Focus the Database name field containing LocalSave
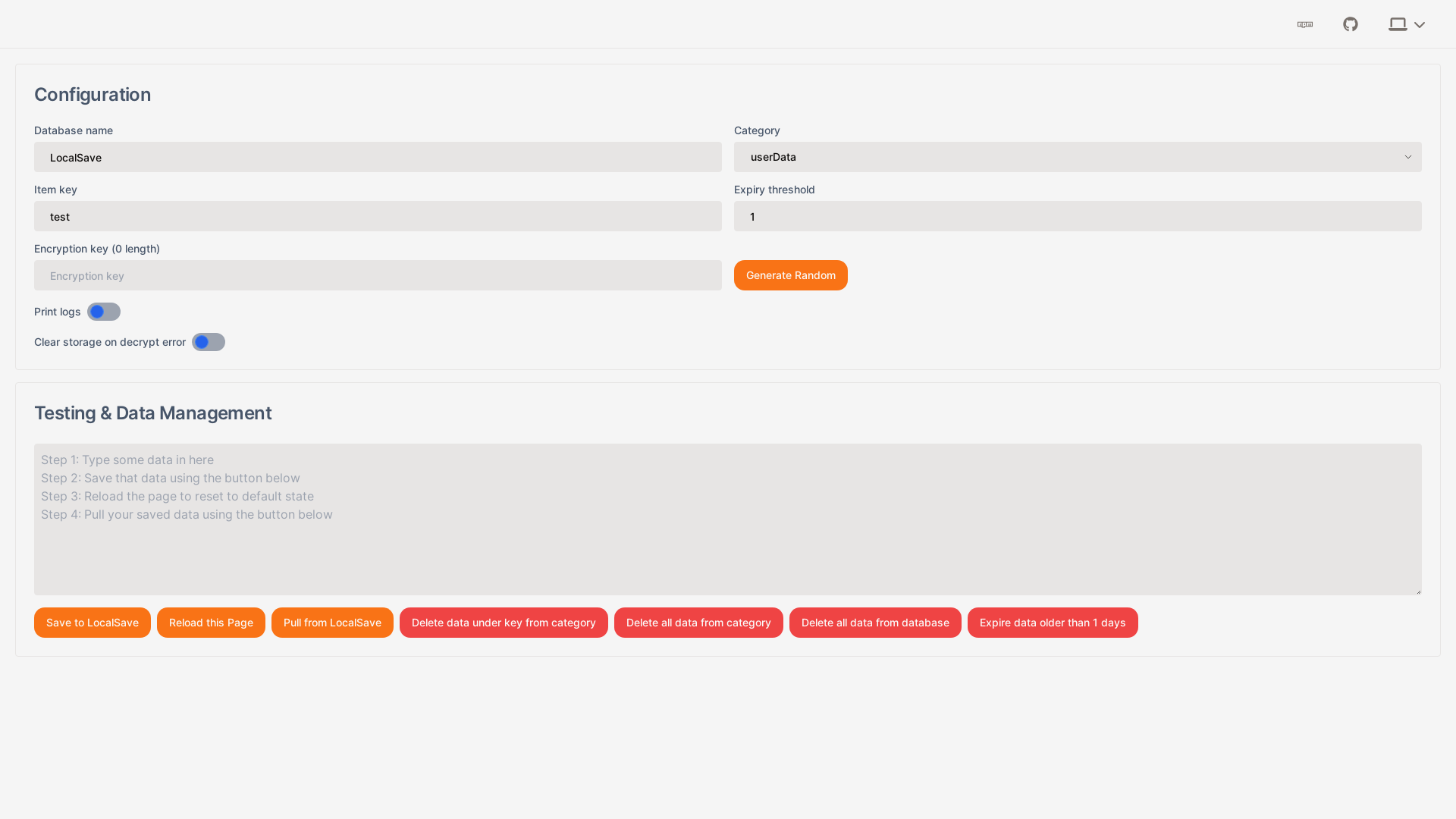The height and width of the screenshot is (819, 1456). [x=378, y=157]
